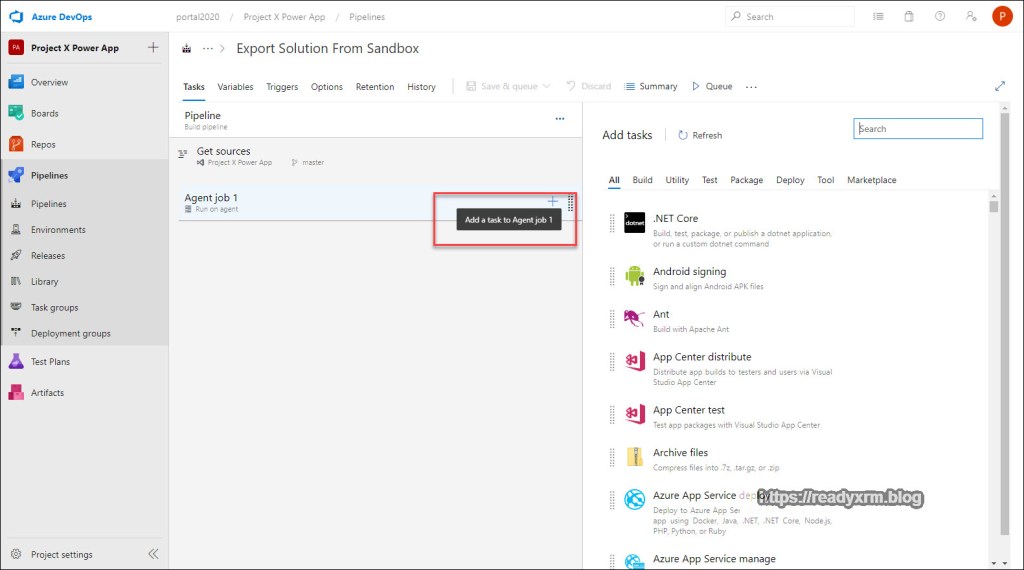Screen dimensions: 1024x570
Task: Click the plus icon on Agent job 1
Action: (x=553, y=201)
